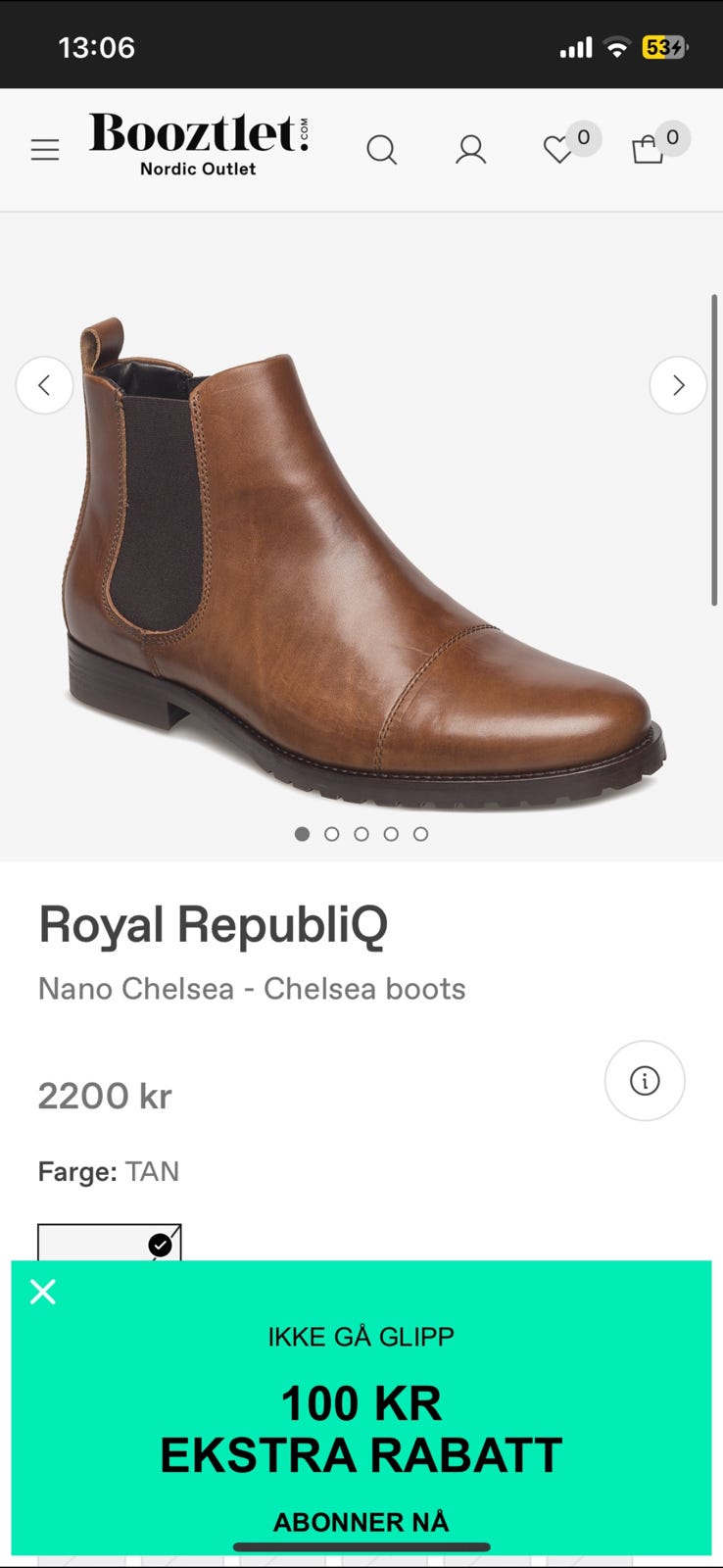This screenshot has width=723, height=1568.
Task: Click the page scrollbar on right edge
Action: (x=715, y=450)
